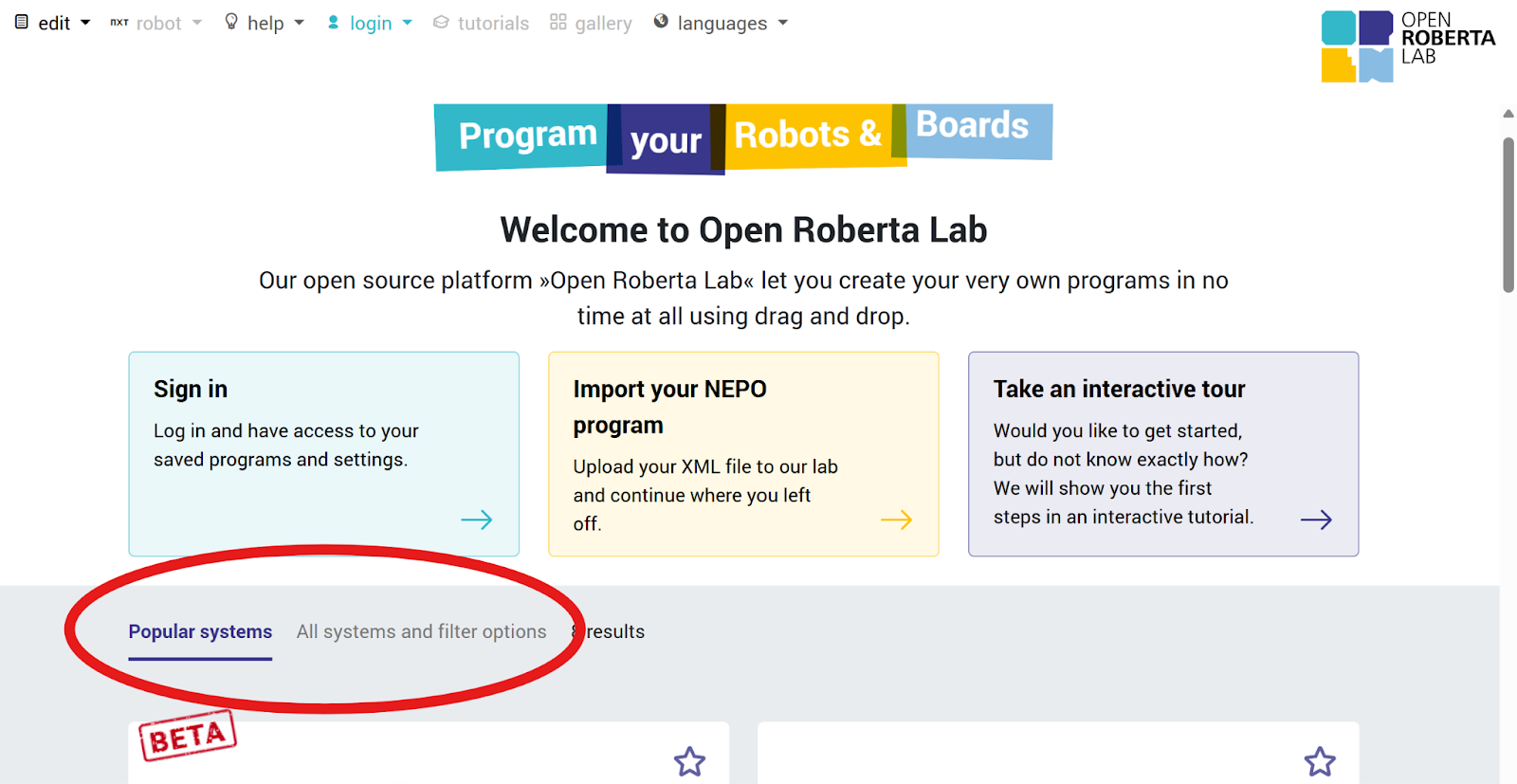This screenshot has width=1517, height=784.
Task: Click the gallery grid icon
Action: coord(558,21)
